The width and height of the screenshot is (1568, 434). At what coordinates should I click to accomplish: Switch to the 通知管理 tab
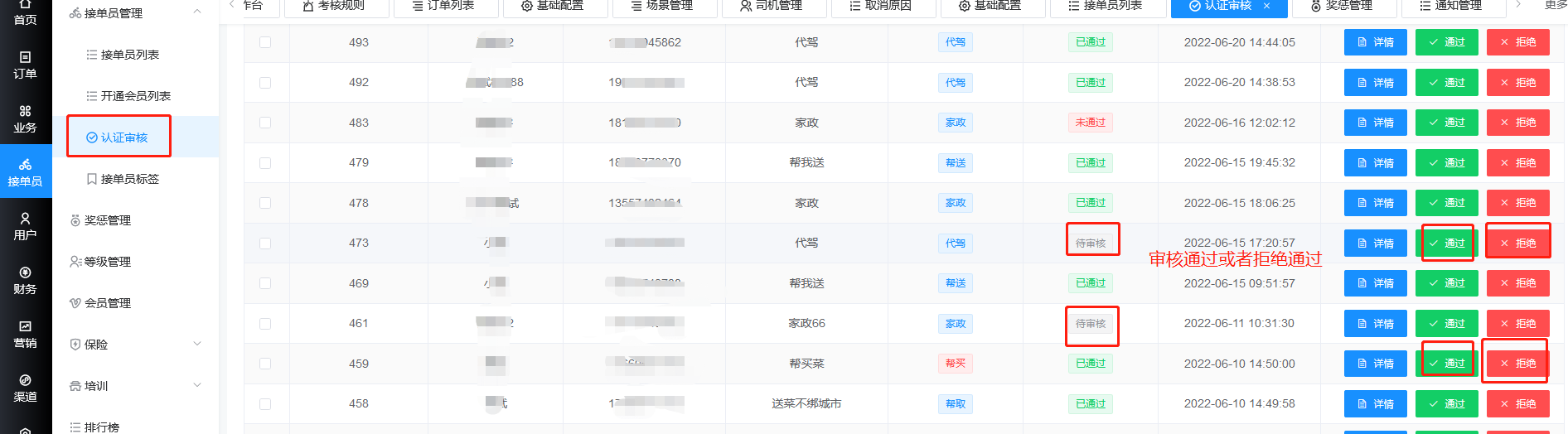(1452, 7)
